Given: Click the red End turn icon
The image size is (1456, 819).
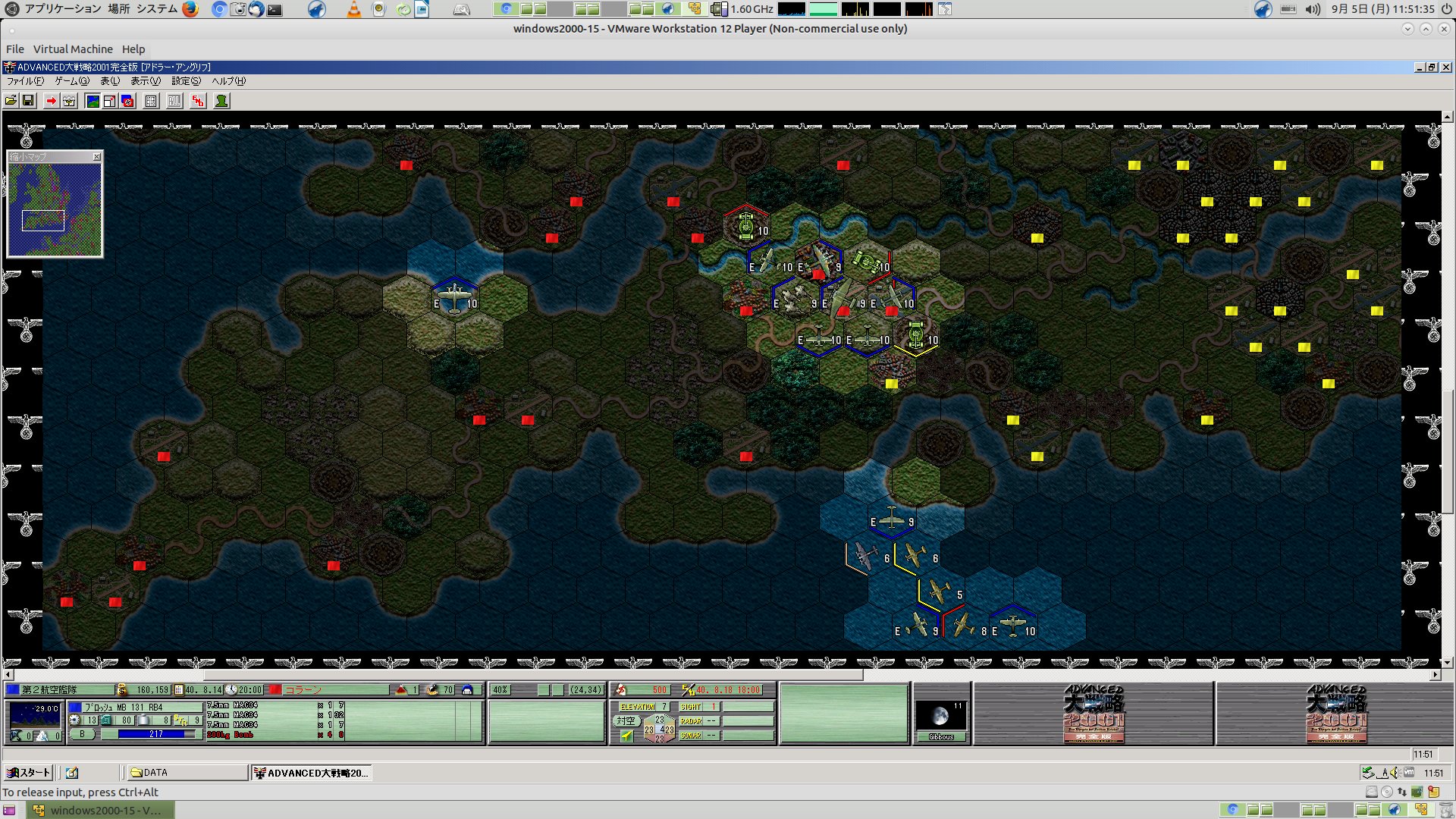Looking at the screenshot, I should [x=198, y=101].
